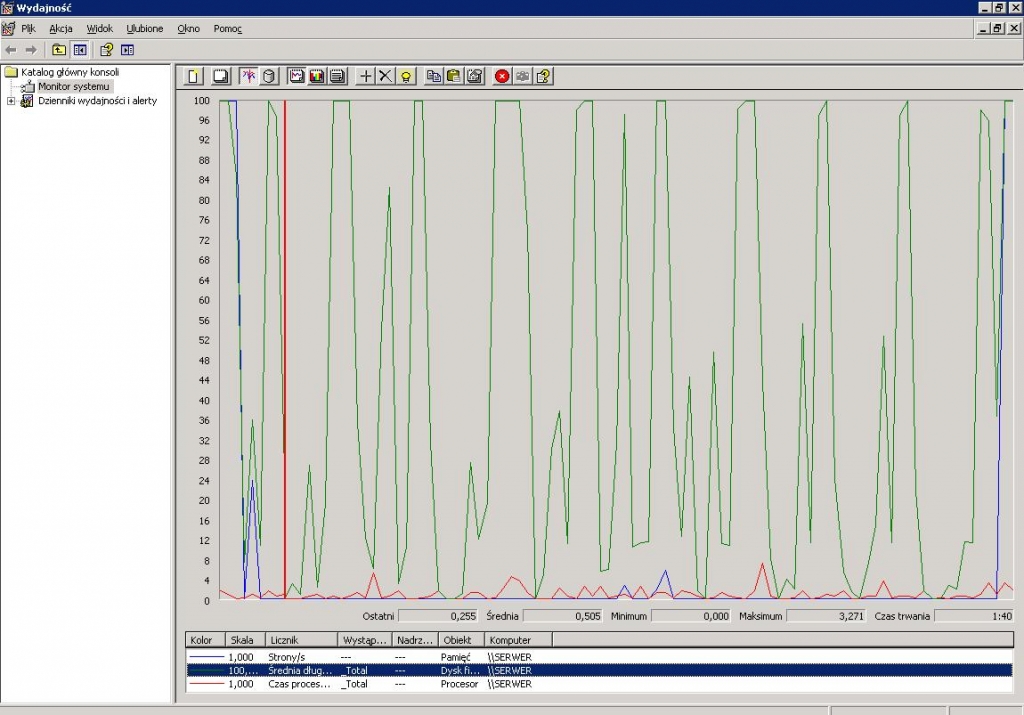The image size is (1024, 715).
Task: Restore the inner console window in menu bar
Action: [997, 28]
